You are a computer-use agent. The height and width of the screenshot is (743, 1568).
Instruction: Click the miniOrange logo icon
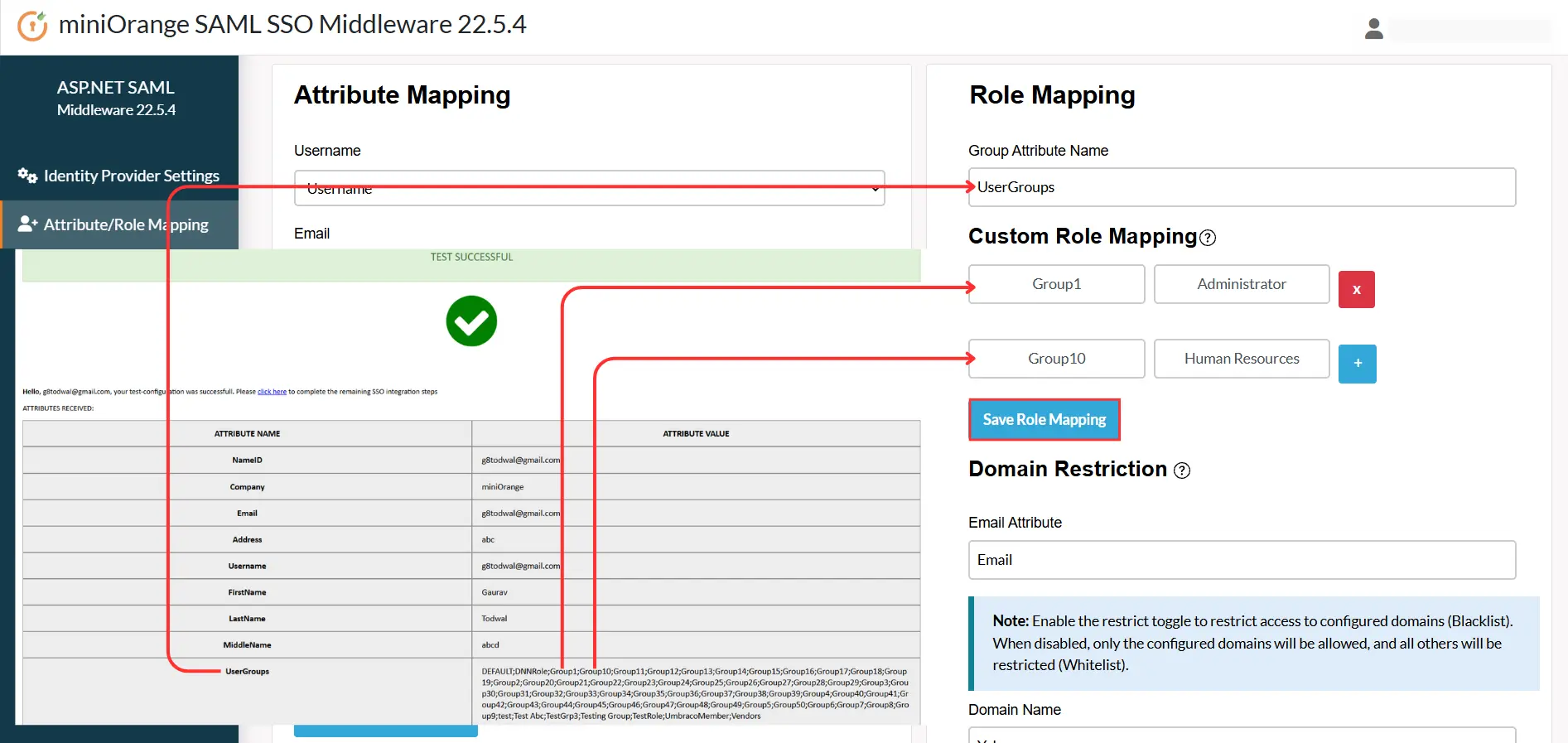[32, 26]
